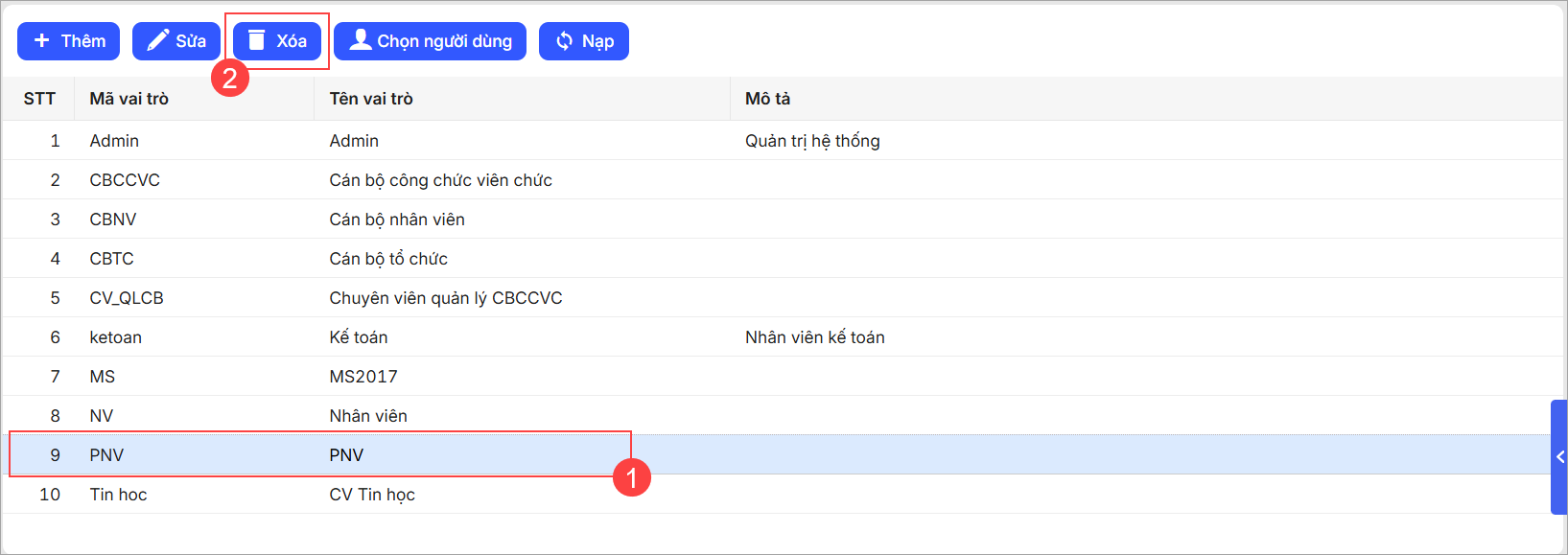
Task: Click the Mô tả column header
Action: coord(768,99)
